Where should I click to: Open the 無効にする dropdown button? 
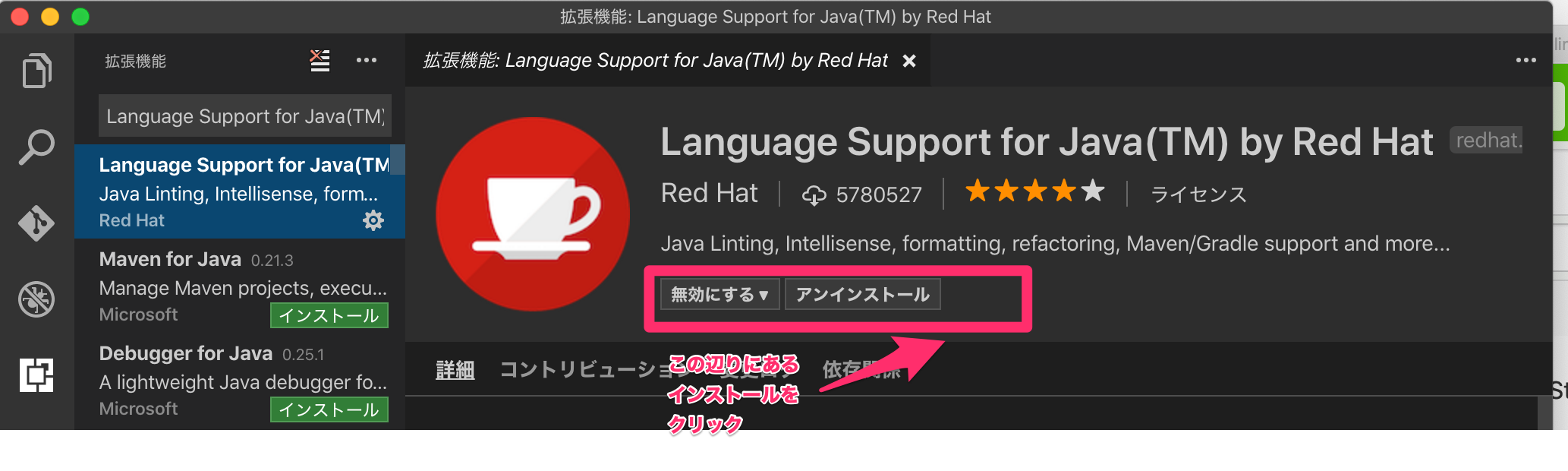[719, 294]
